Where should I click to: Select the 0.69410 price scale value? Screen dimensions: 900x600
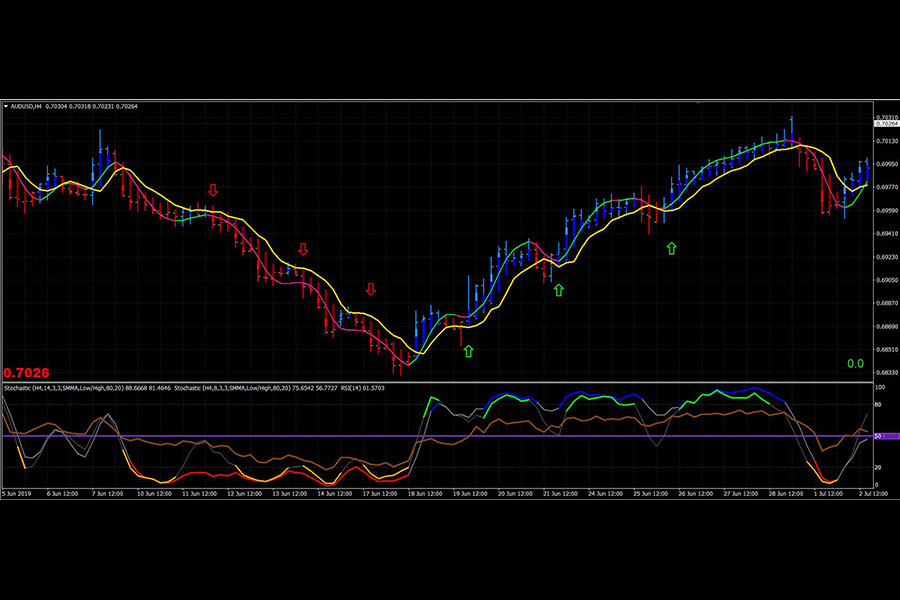[x=887, y=234]
